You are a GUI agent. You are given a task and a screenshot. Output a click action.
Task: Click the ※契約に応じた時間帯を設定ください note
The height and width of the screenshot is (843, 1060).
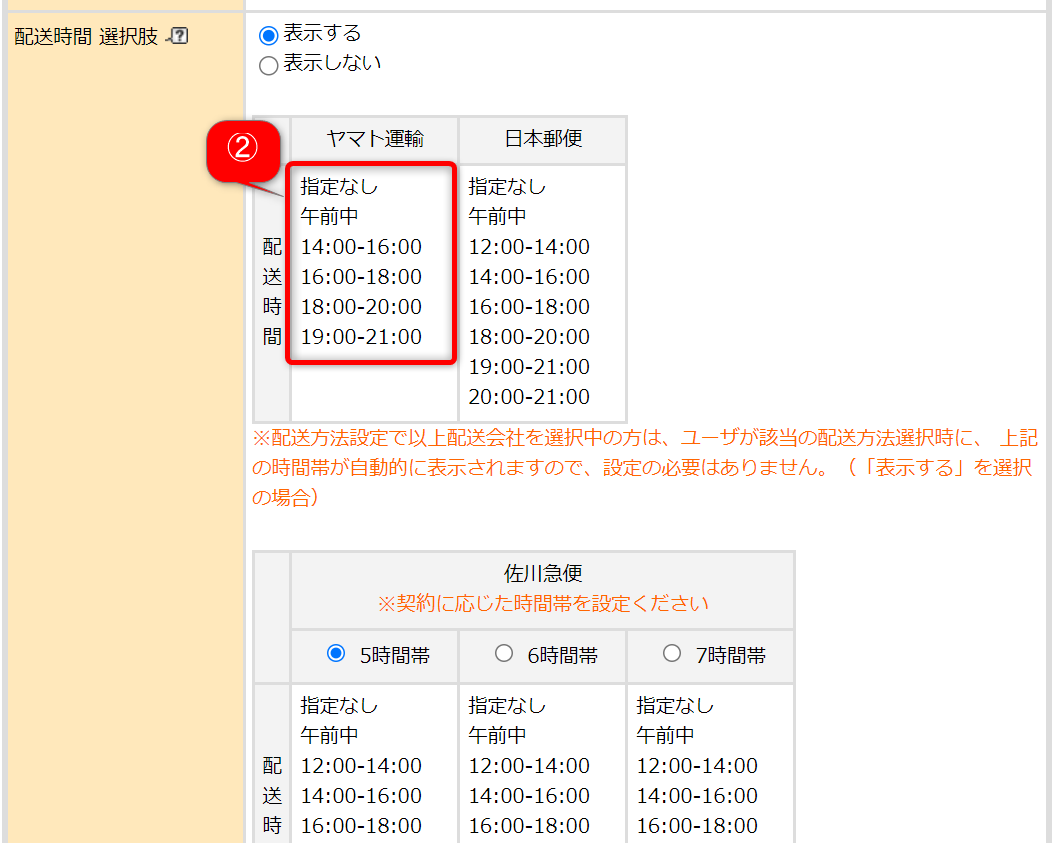(x=542, y=604)
